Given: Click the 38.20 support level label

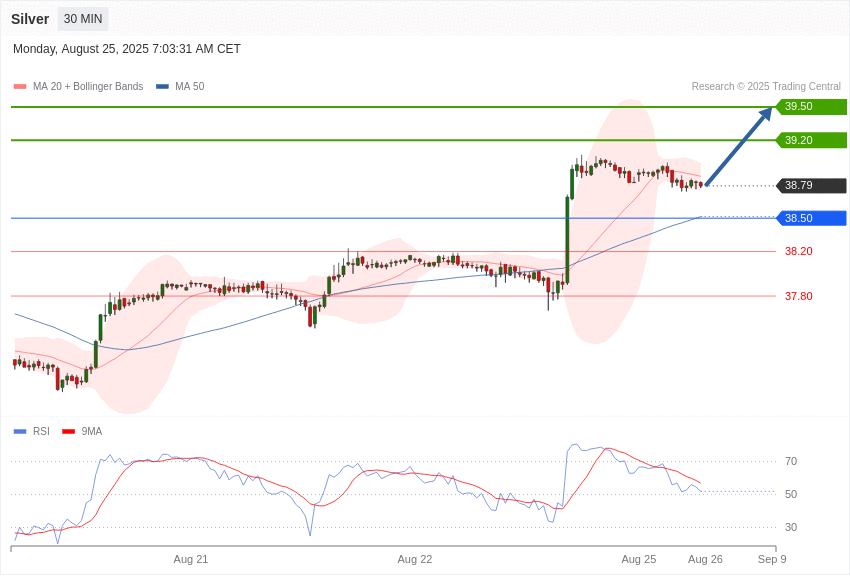Looking at the screenshot, I should tap(799, 251).
